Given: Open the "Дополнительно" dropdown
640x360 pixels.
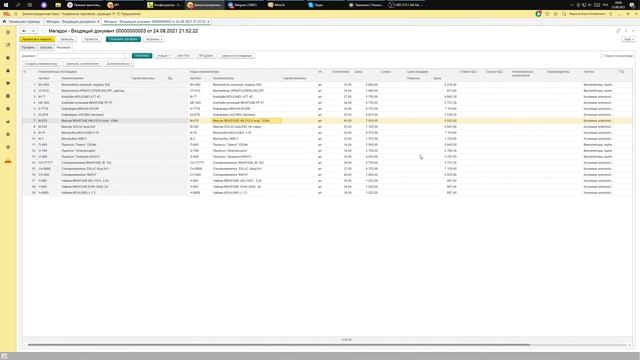Looking at the screenshot, I should pos(118,64).
